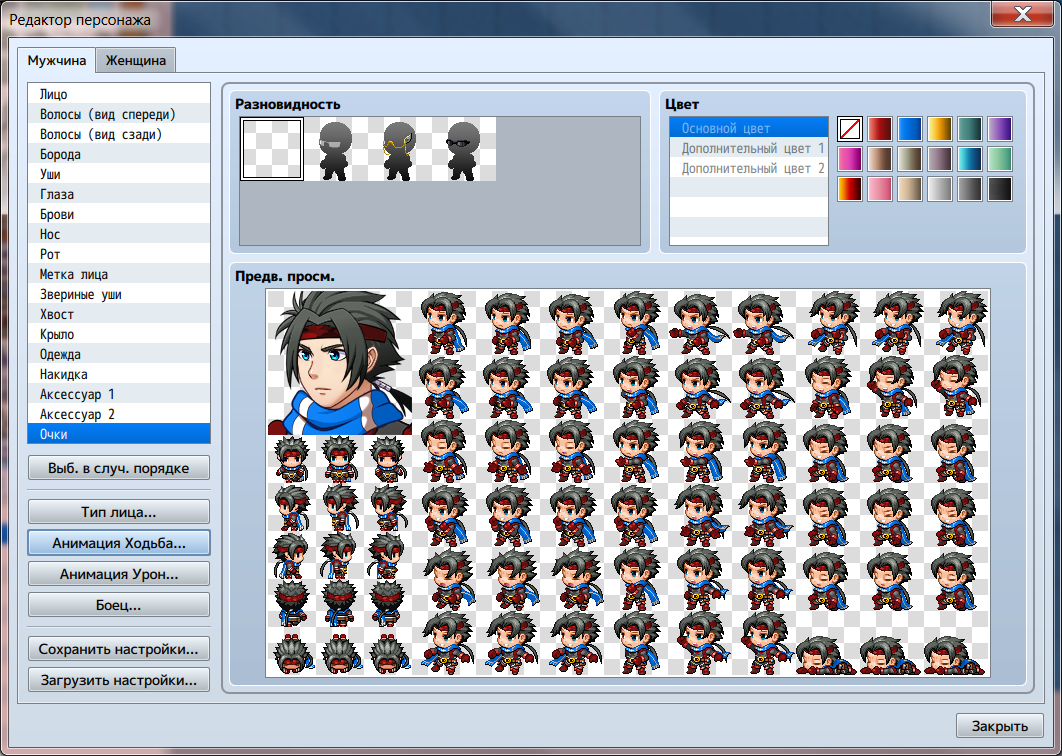This screenshot has width=1062, height=756.
Task: Select the fire red-orange gradient swatch
Action: pos(850,189)
